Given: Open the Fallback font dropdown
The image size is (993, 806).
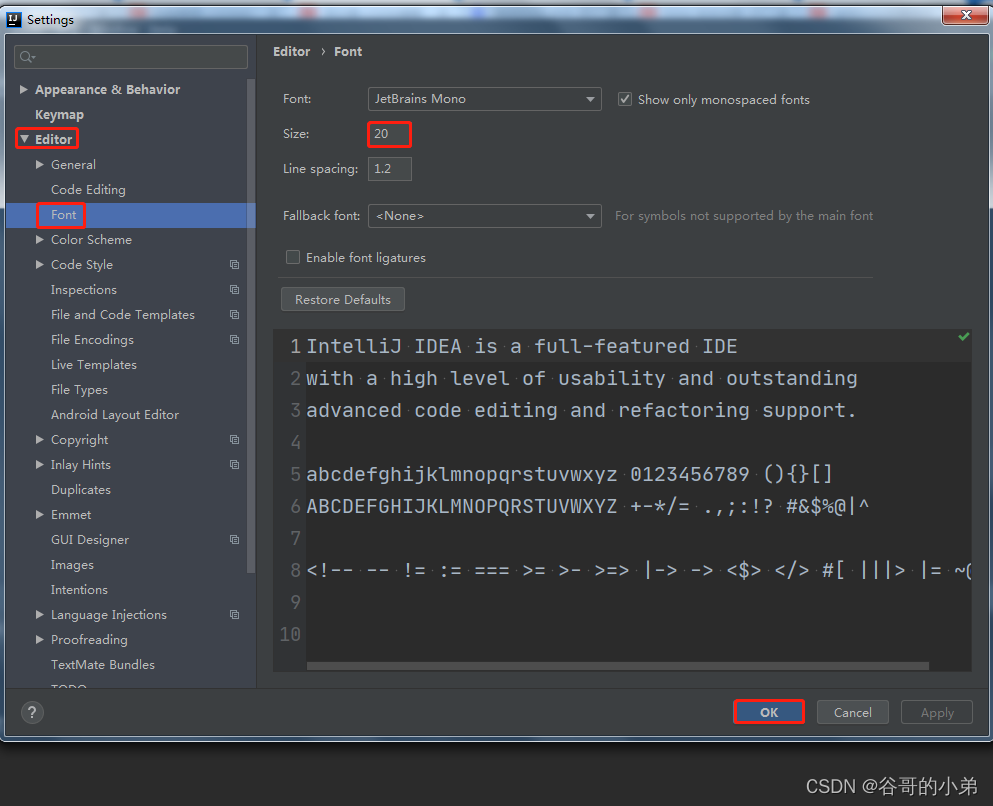Looking at the screenshot, I should tap(484, 216).
